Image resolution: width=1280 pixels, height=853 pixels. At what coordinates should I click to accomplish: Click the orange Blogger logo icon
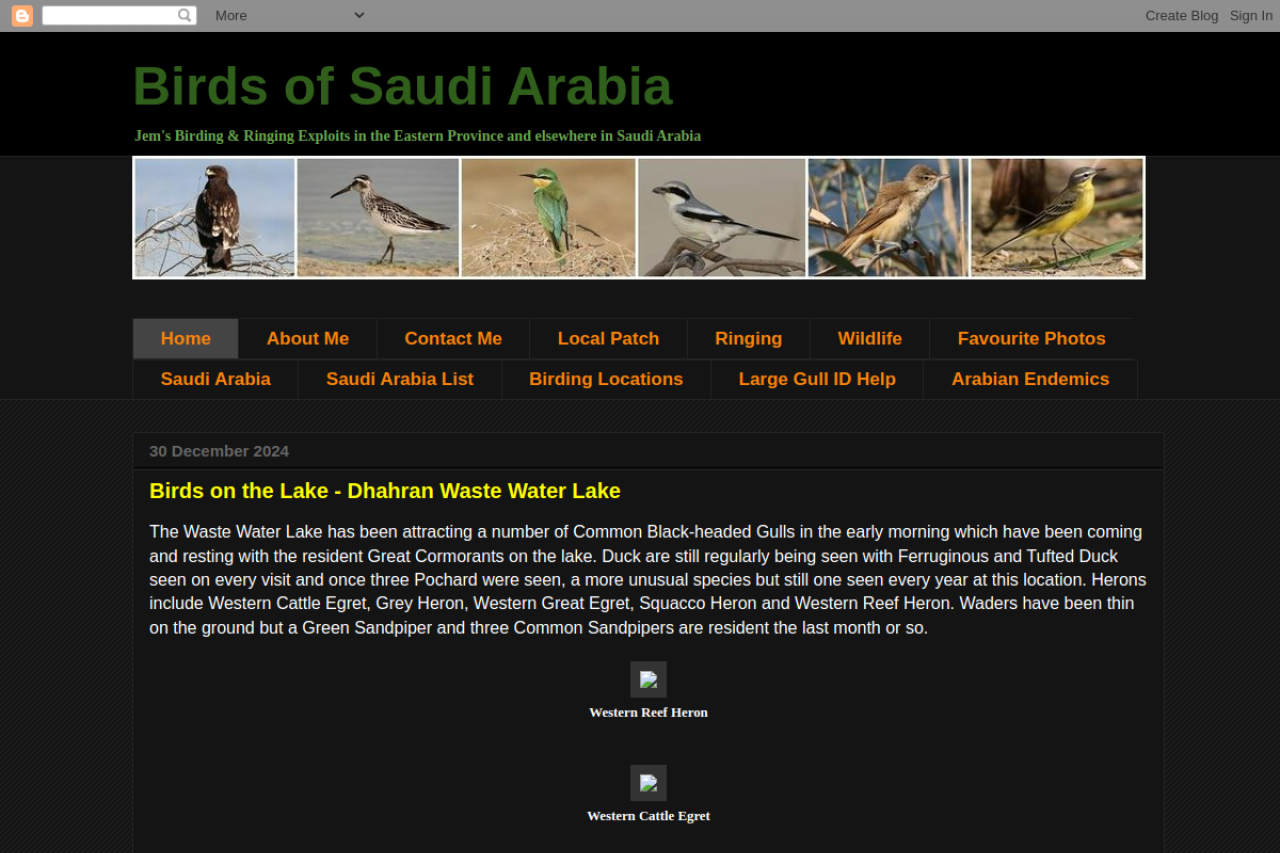click(x=22, y=16)
